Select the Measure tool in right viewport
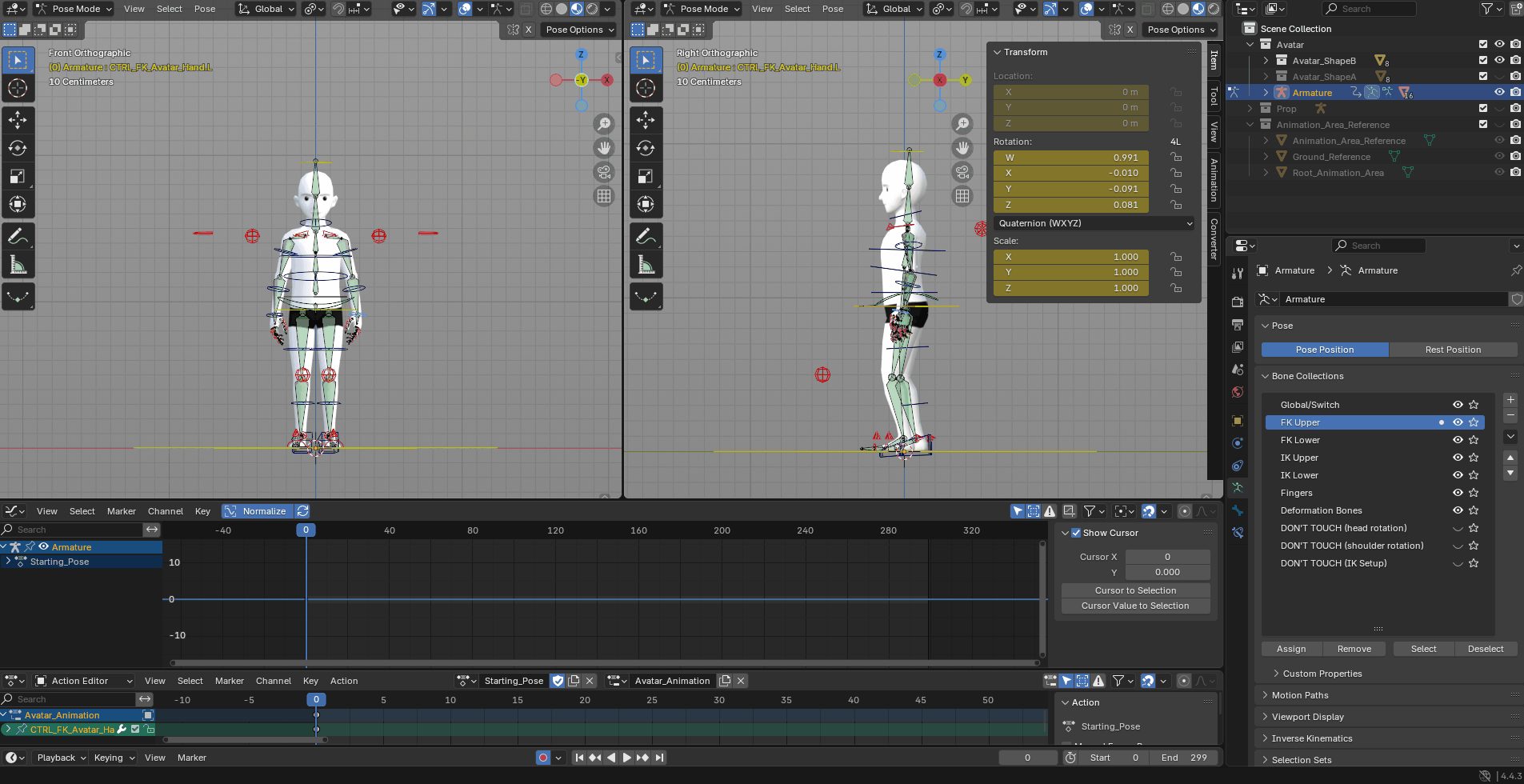Image resolution: width=1524 pixels, height=784 pixels. [x=646, y=264]
